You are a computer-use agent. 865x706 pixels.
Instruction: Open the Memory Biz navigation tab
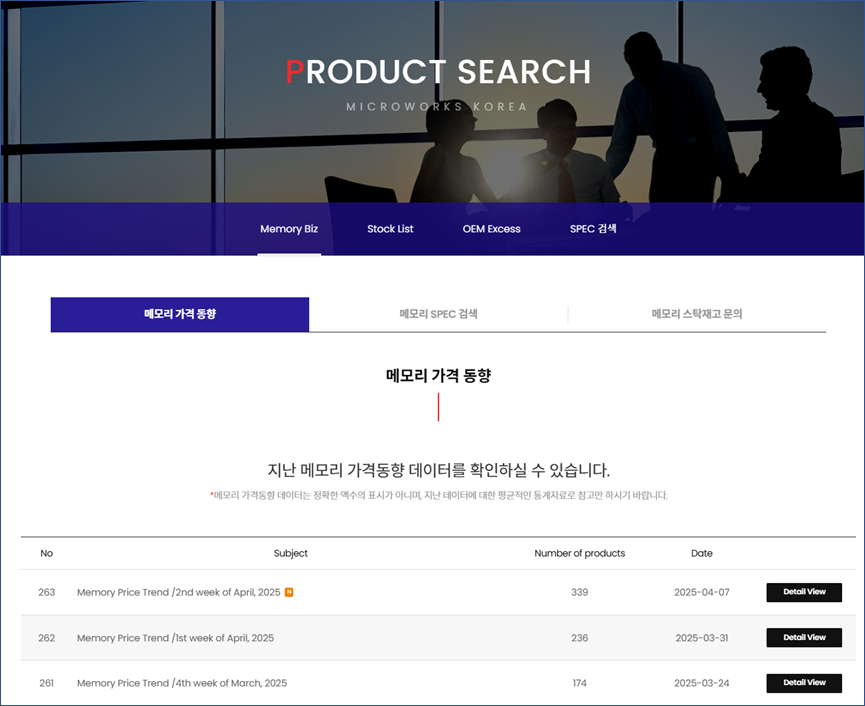(x=289, y=229)
